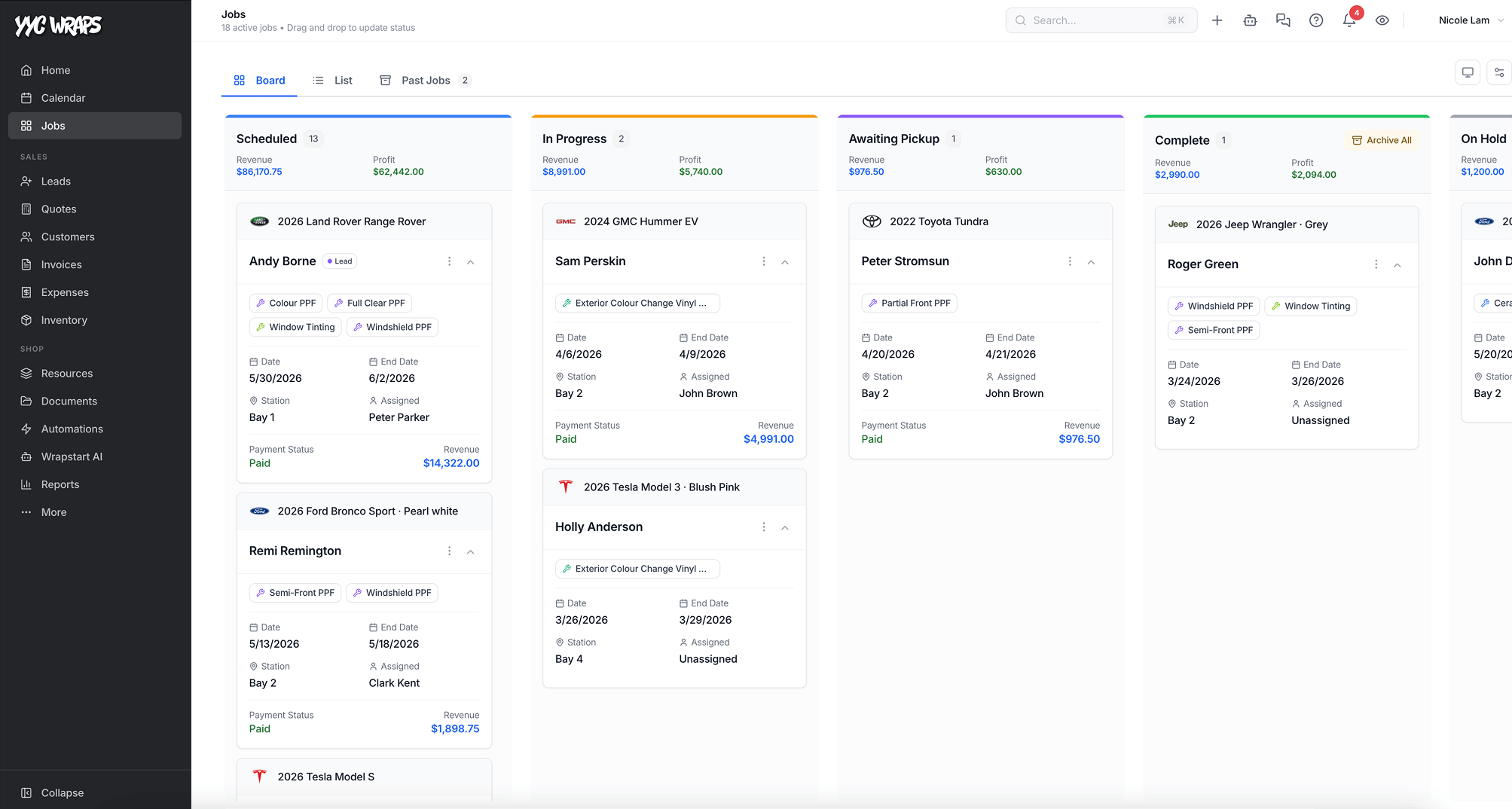Click the $4,991.00 revenue value

[768, 439]
